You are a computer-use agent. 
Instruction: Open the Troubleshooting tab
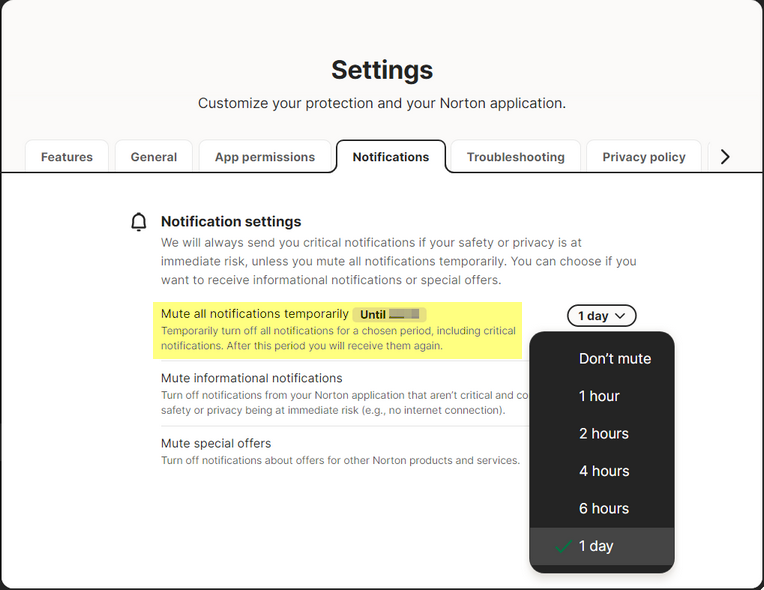pos(515,157)
